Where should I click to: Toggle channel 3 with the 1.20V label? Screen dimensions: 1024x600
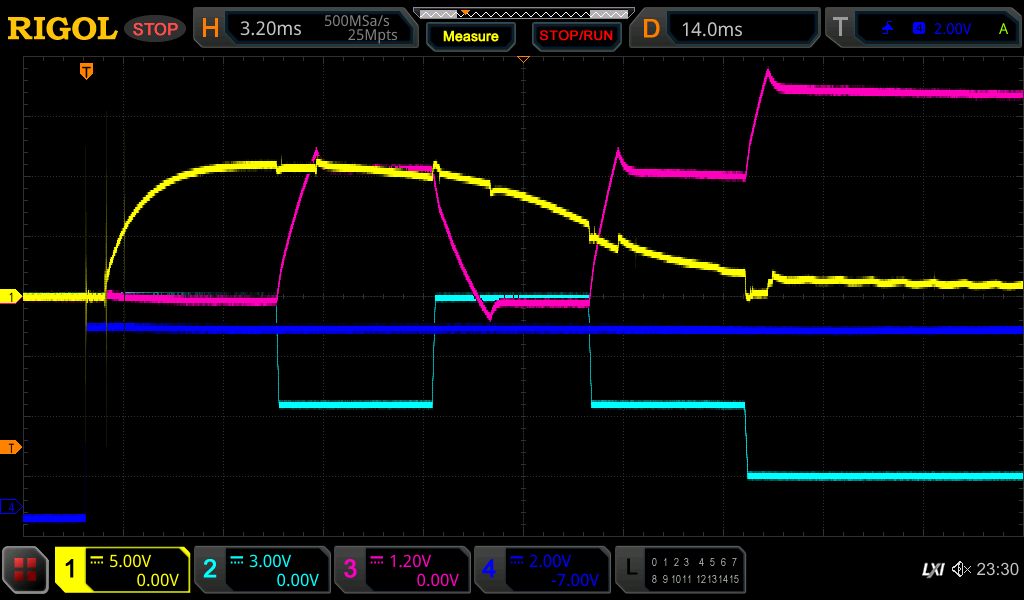[402, 570]
